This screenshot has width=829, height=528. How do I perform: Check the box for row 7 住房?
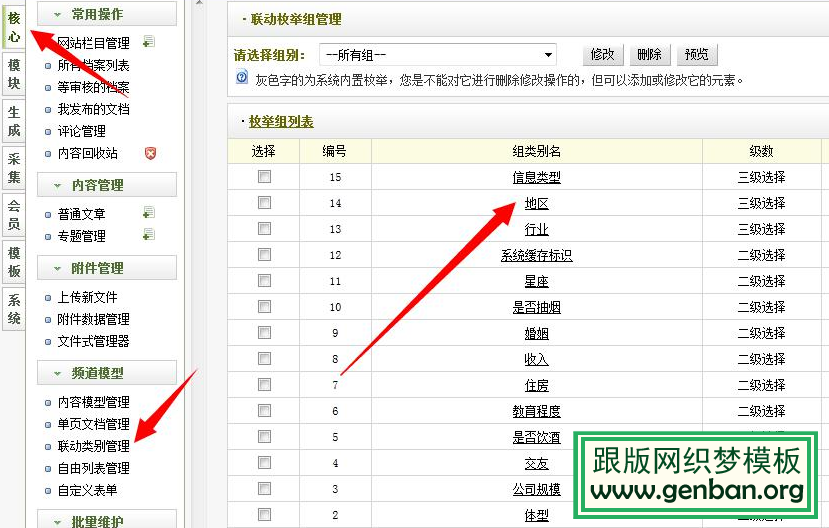264,385
